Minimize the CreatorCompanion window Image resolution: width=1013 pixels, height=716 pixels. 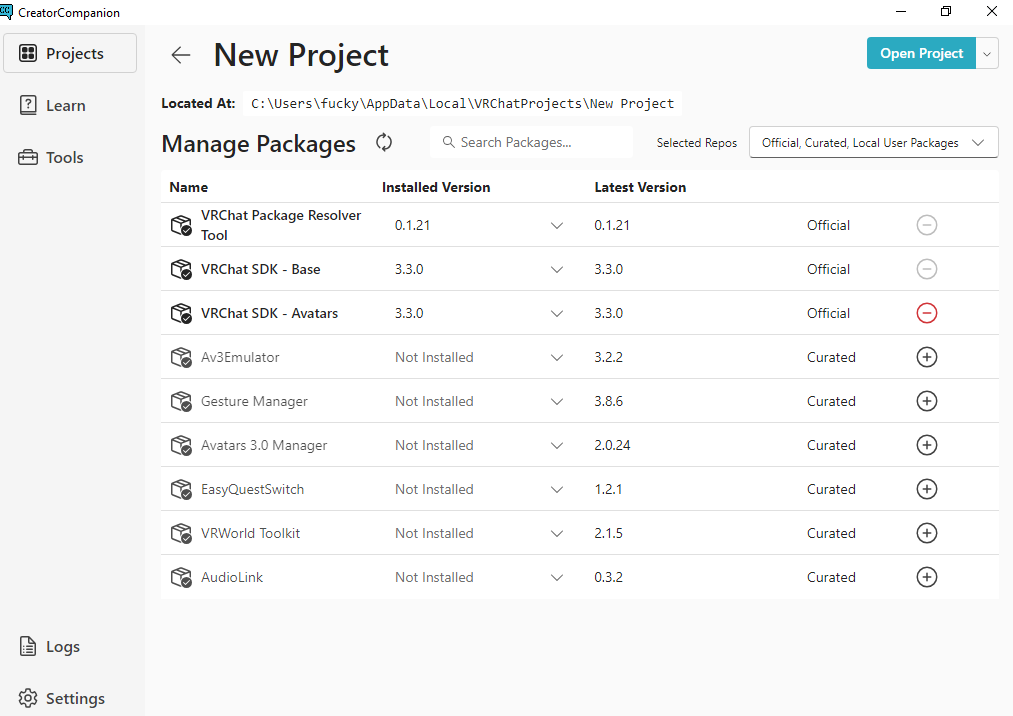coord(901,12)
